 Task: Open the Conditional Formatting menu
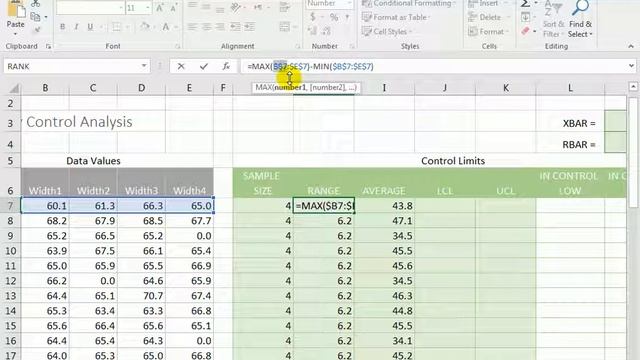pyautogui.click(x=409, y=4)
